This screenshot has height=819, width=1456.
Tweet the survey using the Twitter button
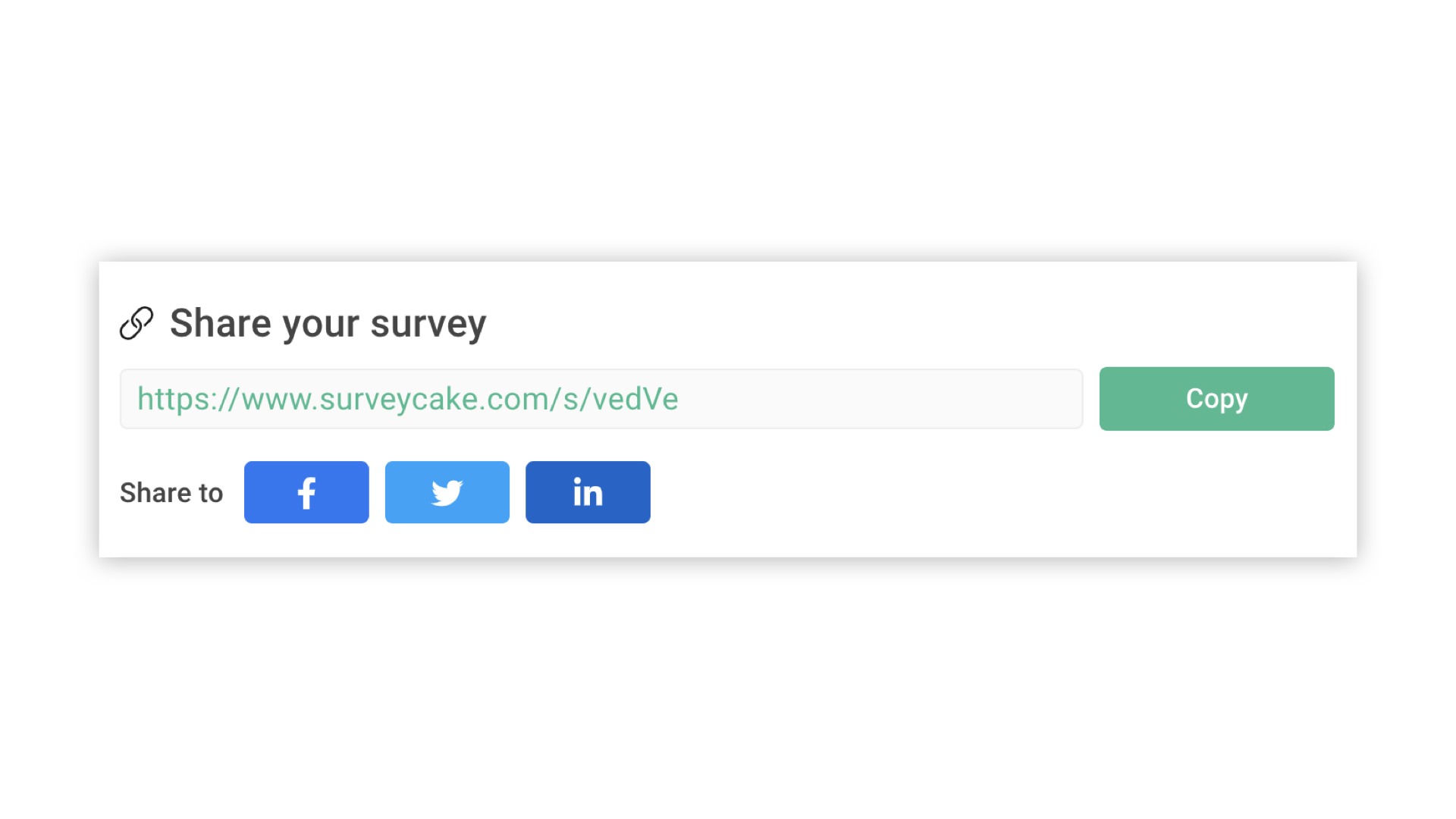(x=447, y=491)
